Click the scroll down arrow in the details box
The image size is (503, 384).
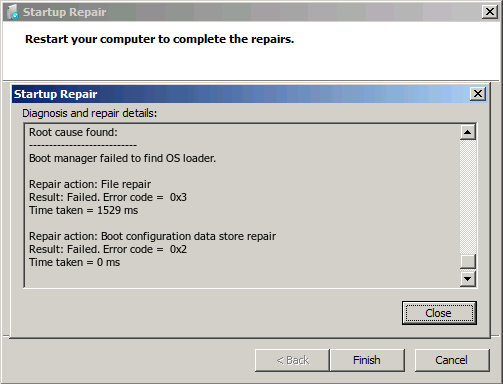[468, 279]
